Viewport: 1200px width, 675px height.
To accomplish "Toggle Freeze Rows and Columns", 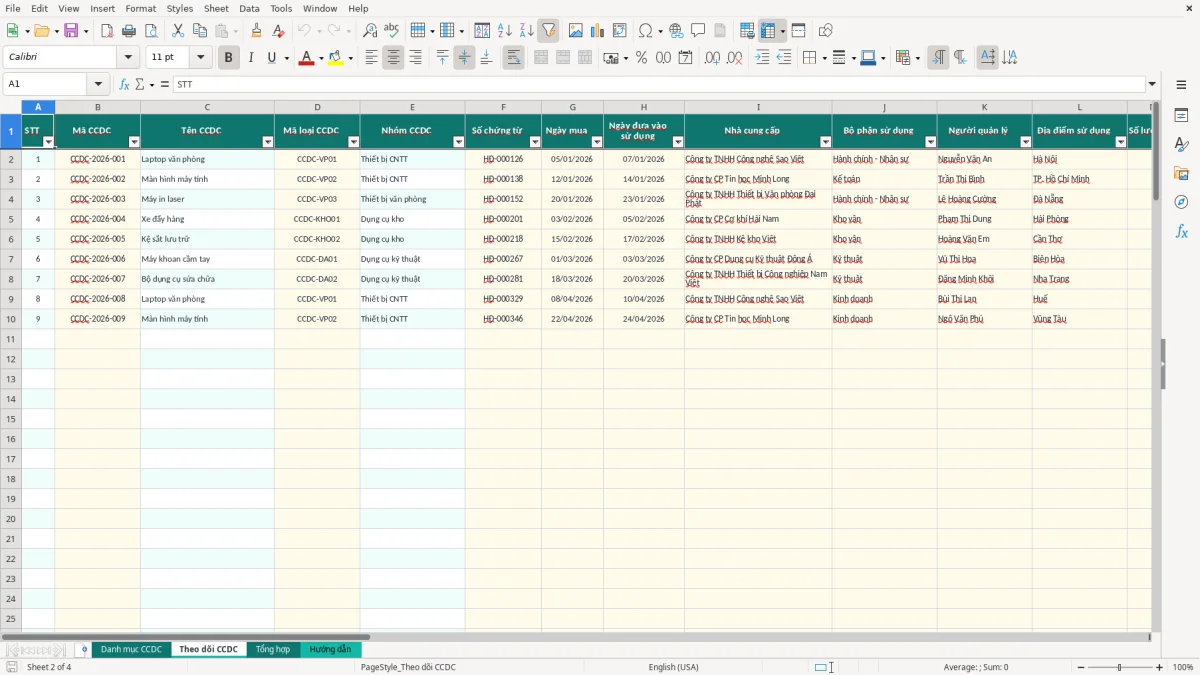I will 768,31.
